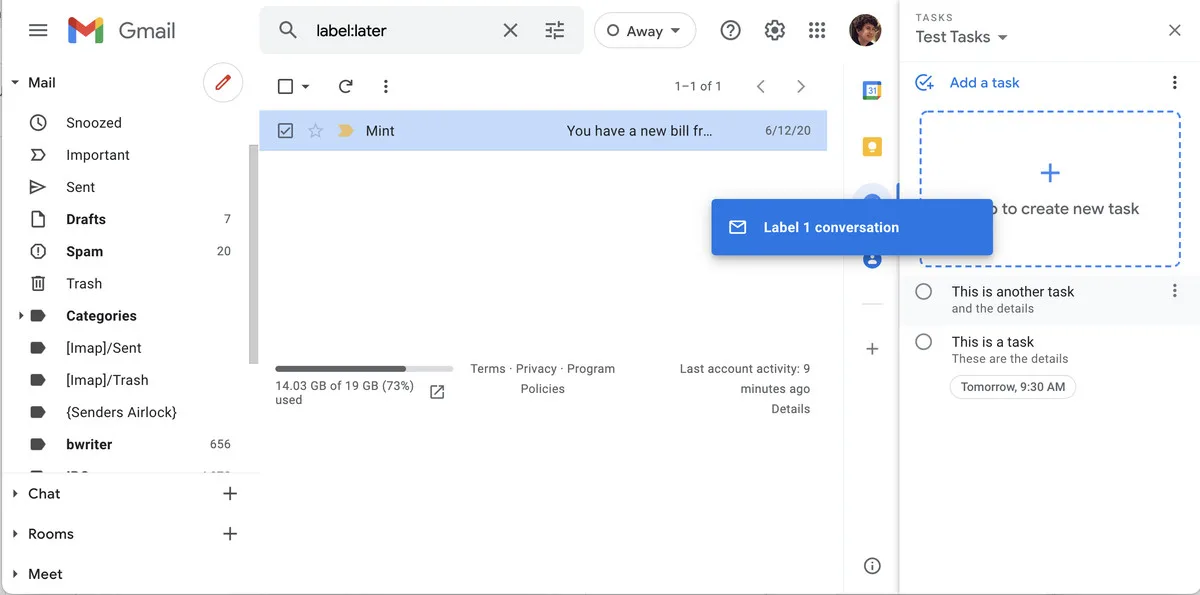Open account activity Details link
Screen dimensions: 1200x595
(790, 409)
